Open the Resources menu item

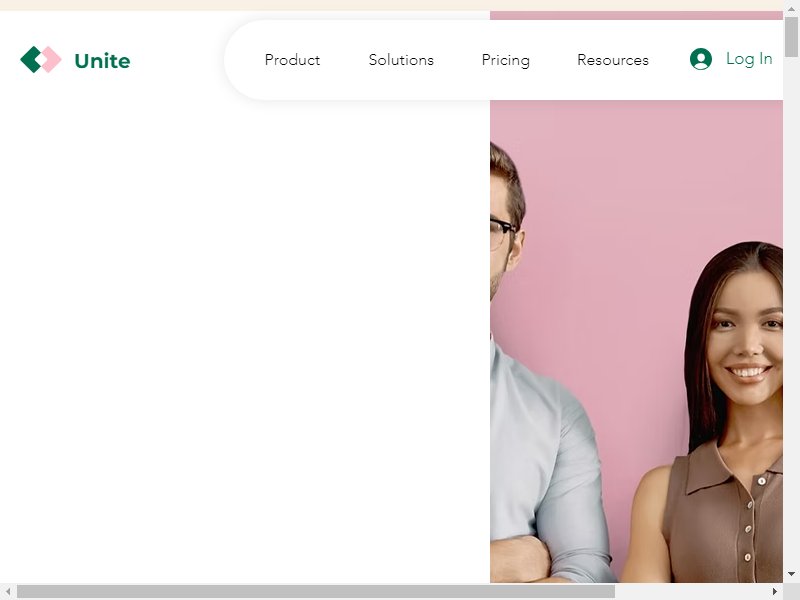coord(613,60)
